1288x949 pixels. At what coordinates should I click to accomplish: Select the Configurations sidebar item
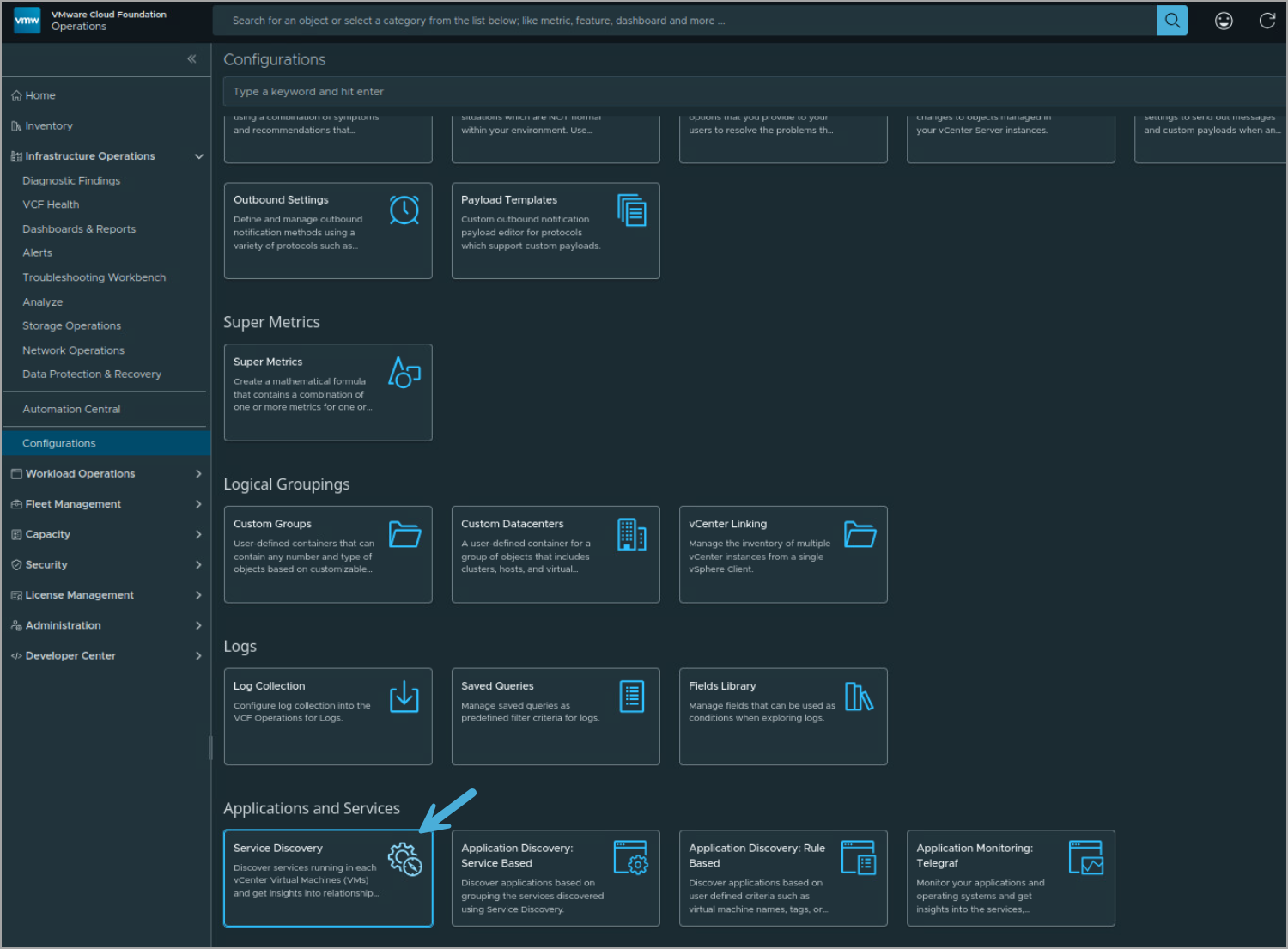pos(106,443)
